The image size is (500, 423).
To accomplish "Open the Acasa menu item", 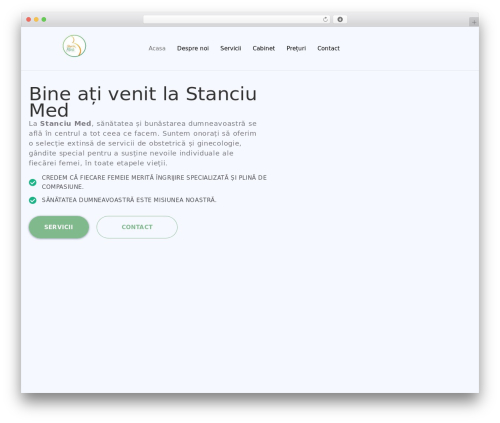I will tap(157, 48).
